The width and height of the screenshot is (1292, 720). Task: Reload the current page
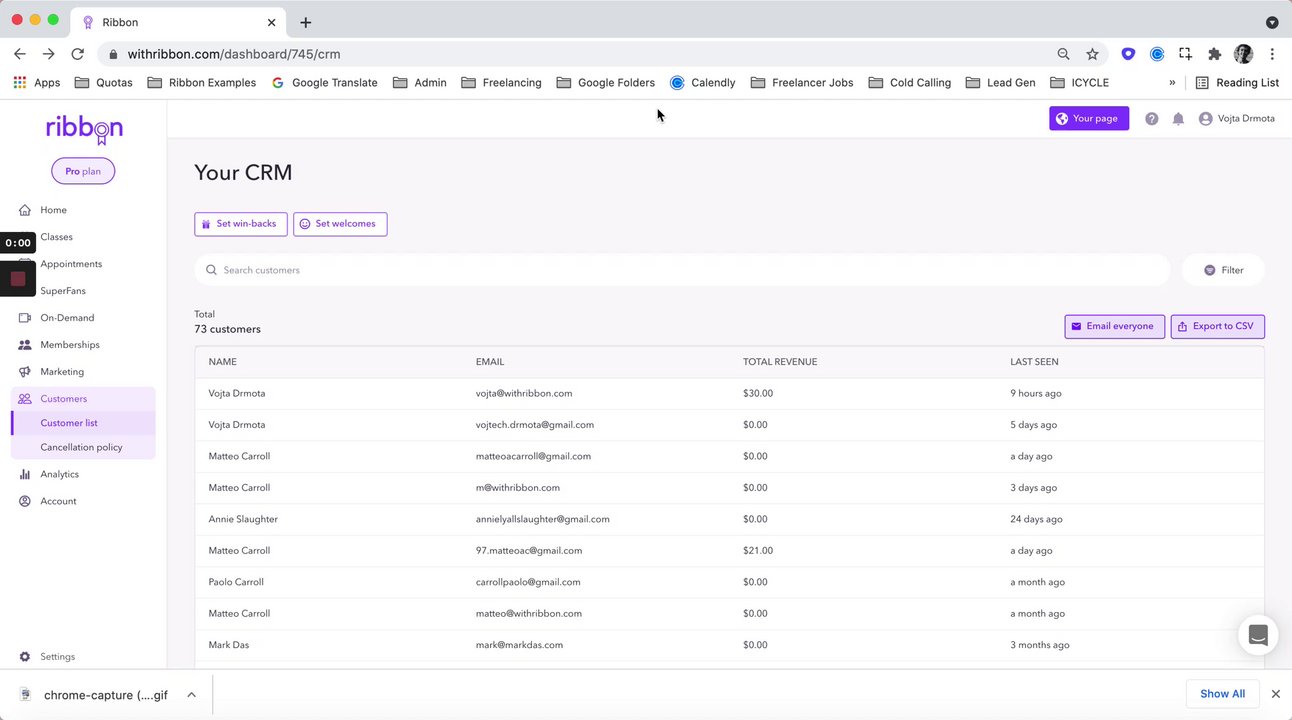[77, 54]
